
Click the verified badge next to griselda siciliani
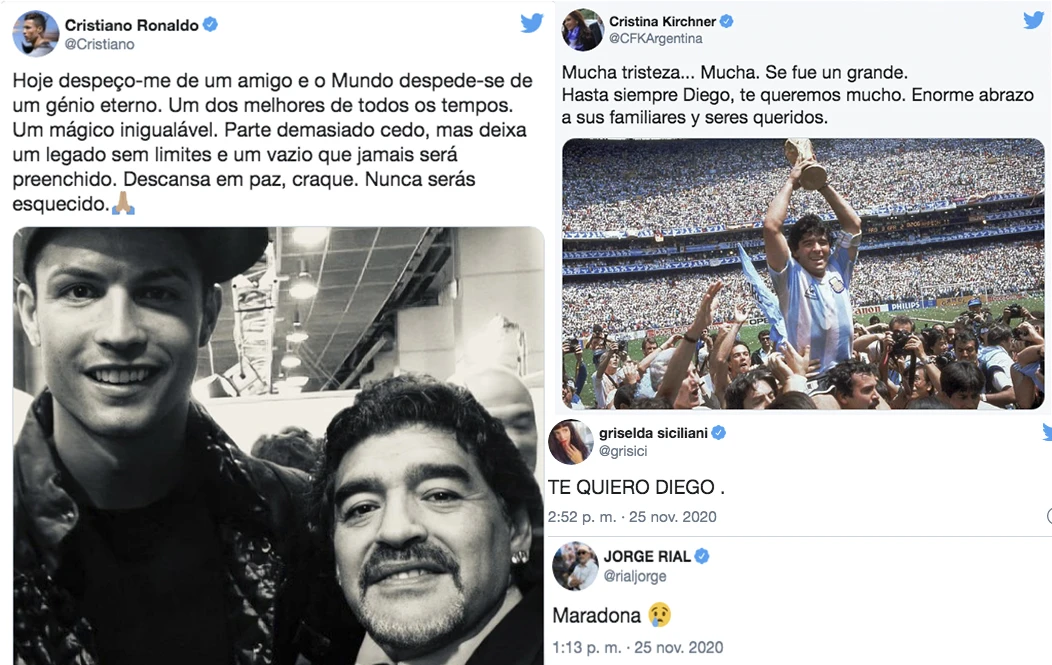[719, 433]
